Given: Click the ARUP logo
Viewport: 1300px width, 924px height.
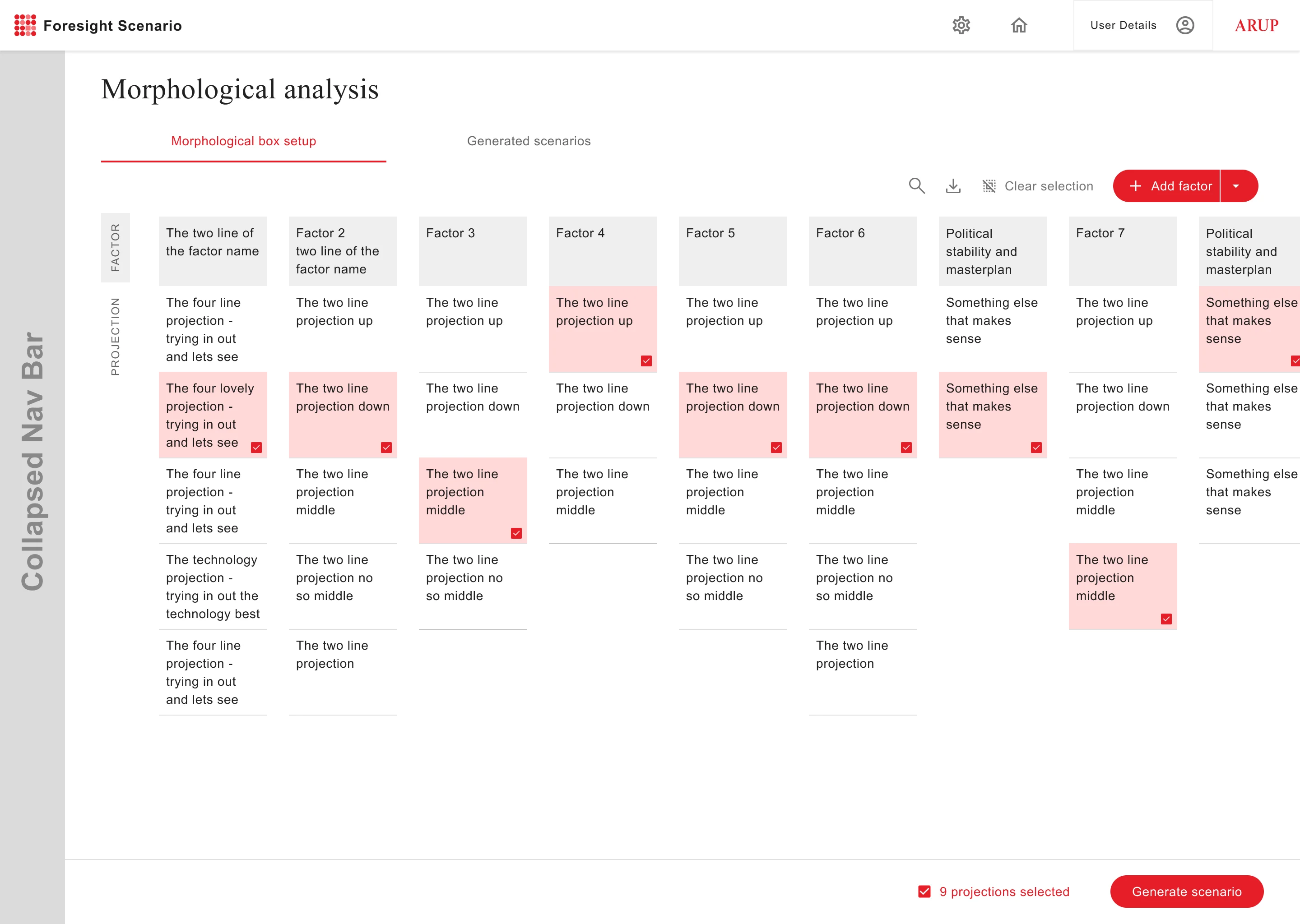Looking at the screenshot, I should click(x=1256, y=25).
